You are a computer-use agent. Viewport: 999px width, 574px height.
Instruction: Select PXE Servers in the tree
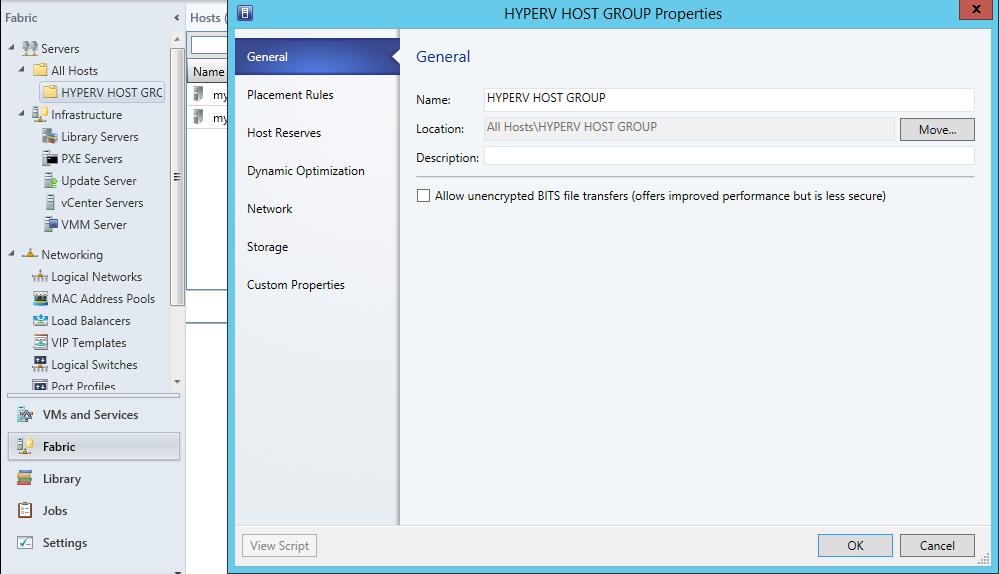92,159
